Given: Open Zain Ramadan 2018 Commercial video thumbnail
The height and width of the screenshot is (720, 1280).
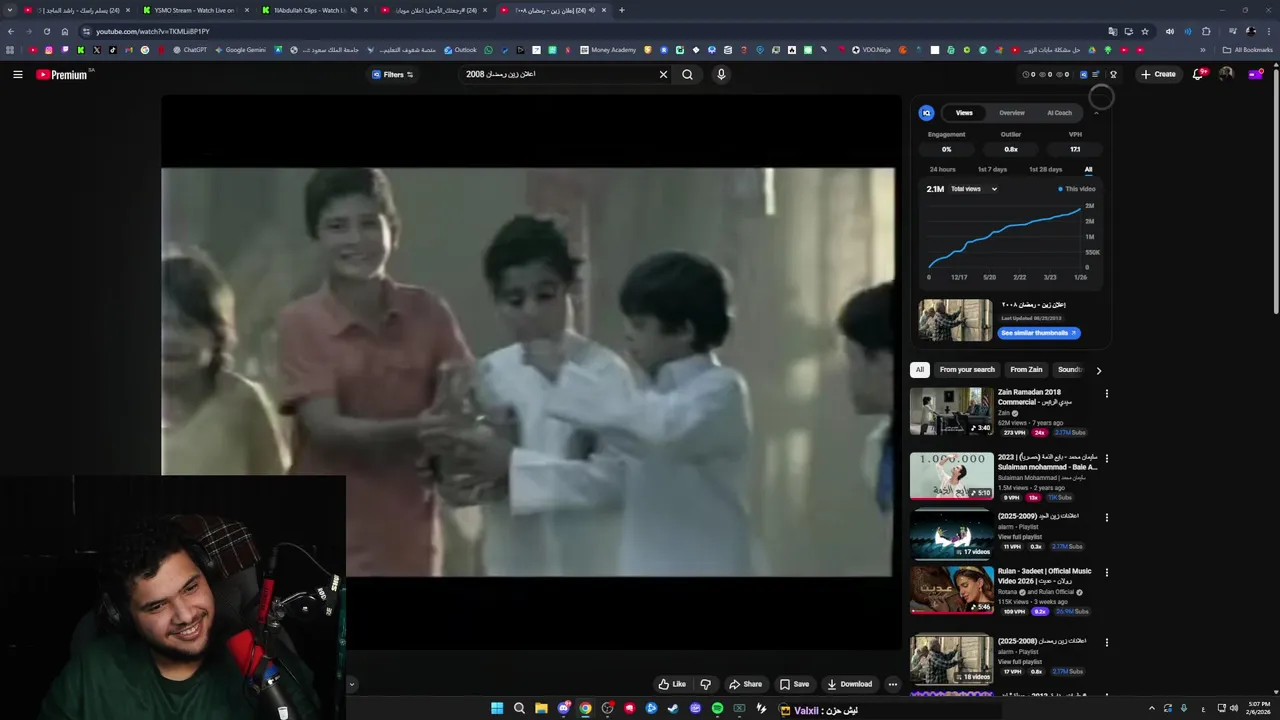Looking at the screenshot, I should point(951,411).
